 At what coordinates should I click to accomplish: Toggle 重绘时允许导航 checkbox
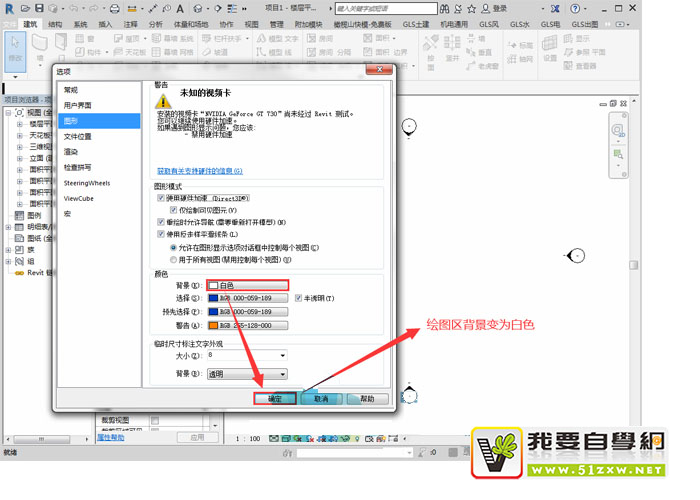[161, 222]
